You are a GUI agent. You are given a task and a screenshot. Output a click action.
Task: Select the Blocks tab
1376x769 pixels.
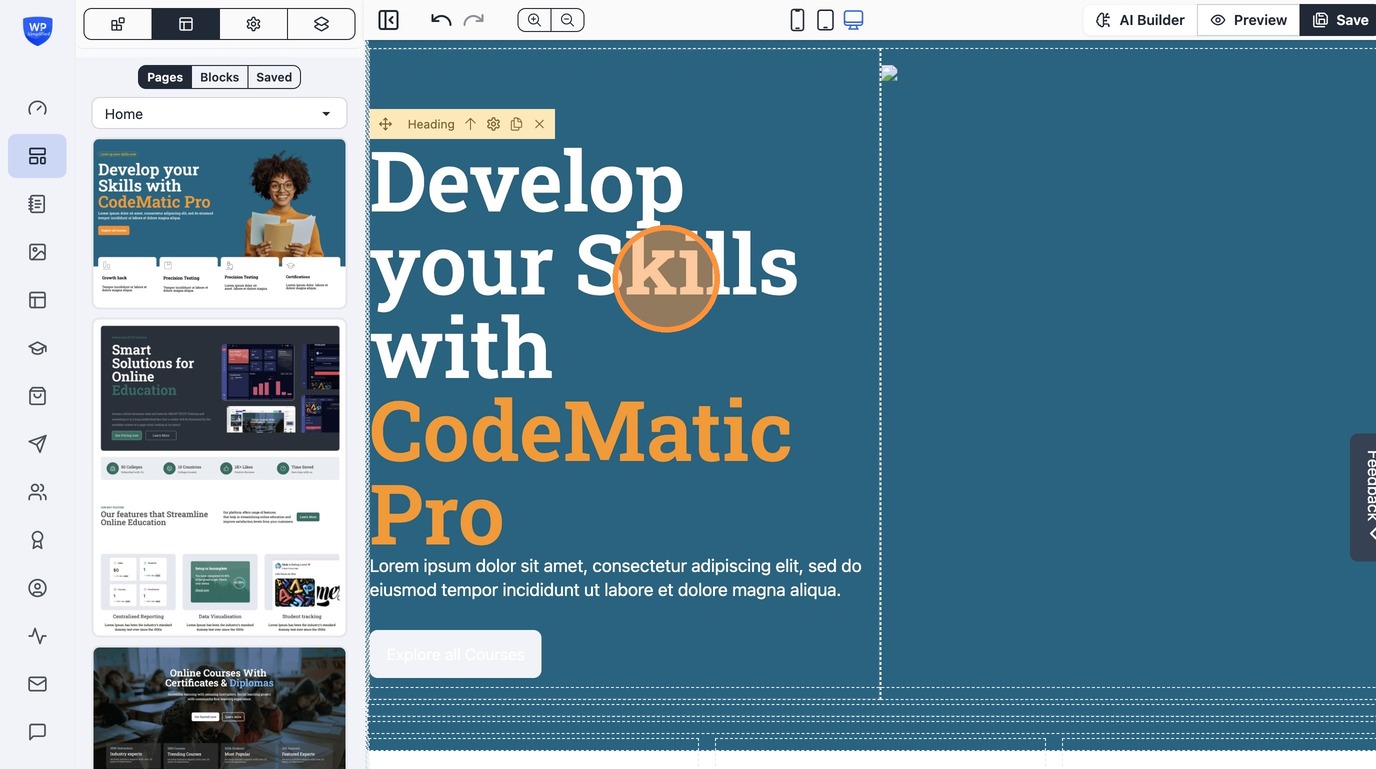click(x=220, y=77)
